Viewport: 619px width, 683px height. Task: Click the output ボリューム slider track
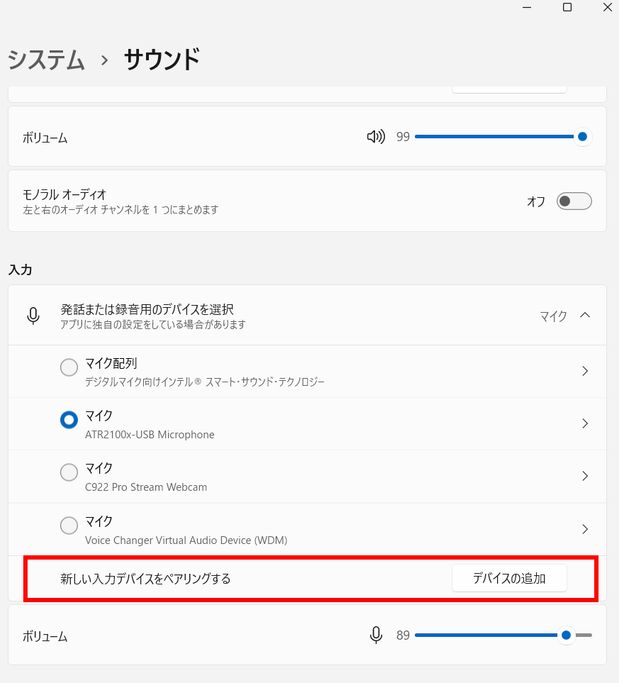(498, 137)
